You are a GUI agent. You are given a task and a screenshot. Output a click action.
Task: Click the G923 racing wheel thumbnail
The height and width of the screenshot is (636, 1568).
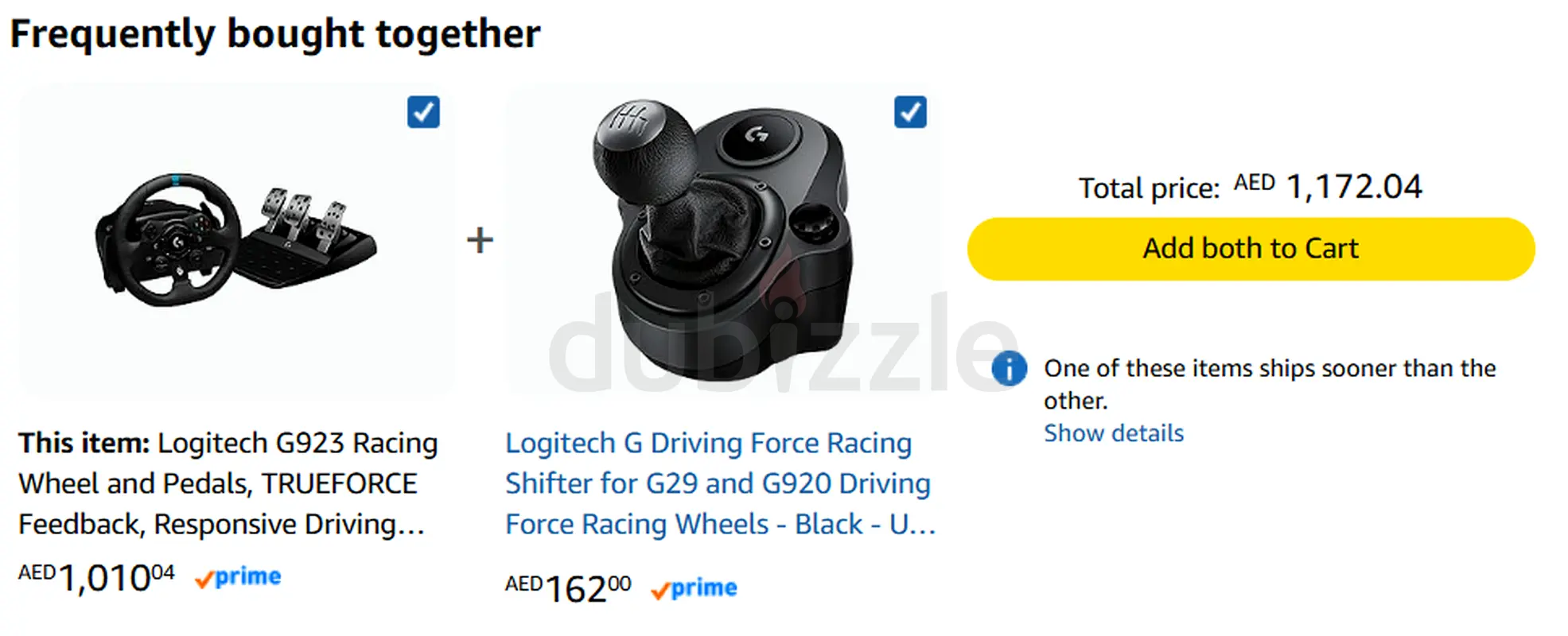point(236,239)
